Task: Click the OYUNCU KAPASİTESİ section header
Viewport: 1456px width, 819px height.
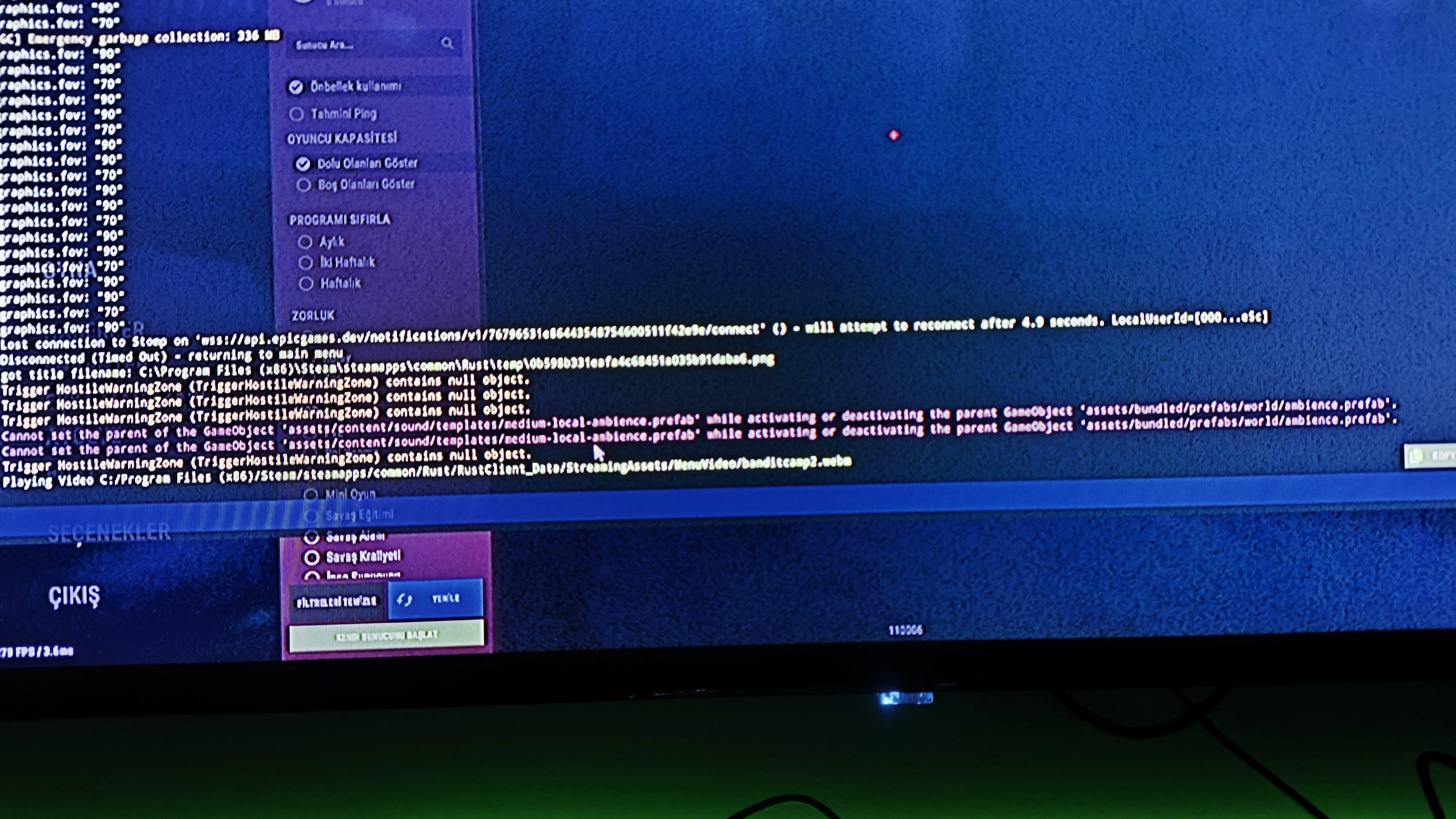Action: click(342, 138)
